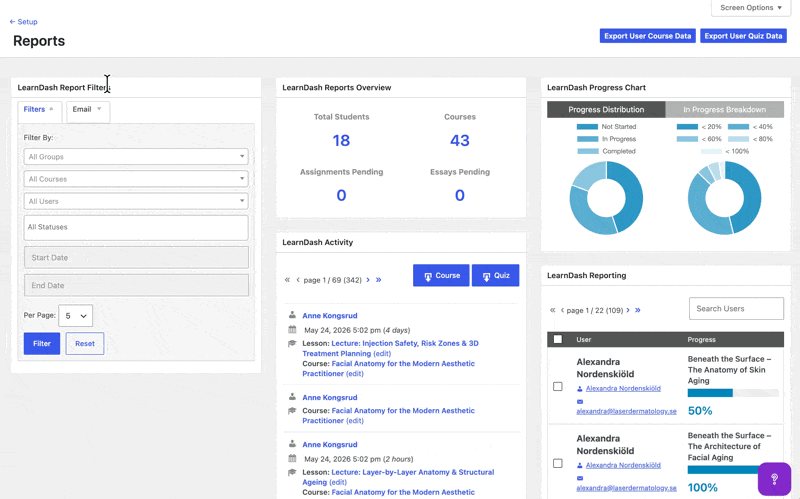800x499 pixels.
Task: Download the Course activity report
Action: click(441, 276)
